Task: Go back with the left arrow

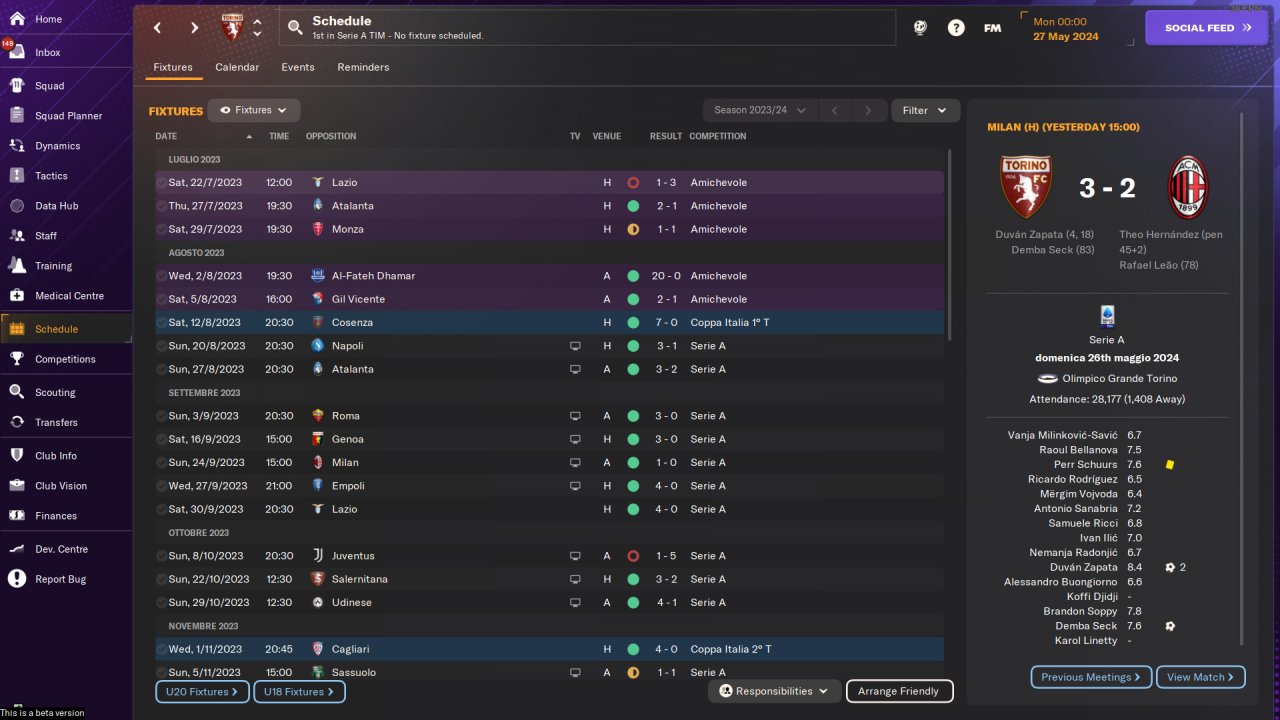Action: coord(158,28)
